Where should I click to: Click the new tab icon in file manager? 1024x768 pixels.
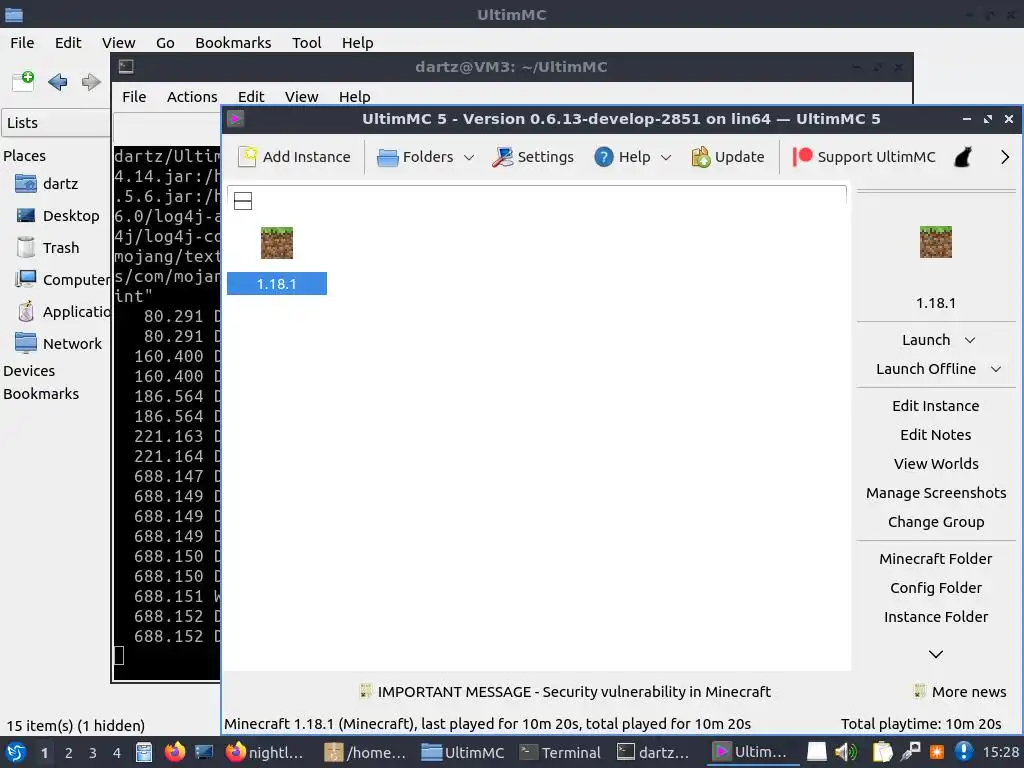pyautogui.click(x=24, y=82)
